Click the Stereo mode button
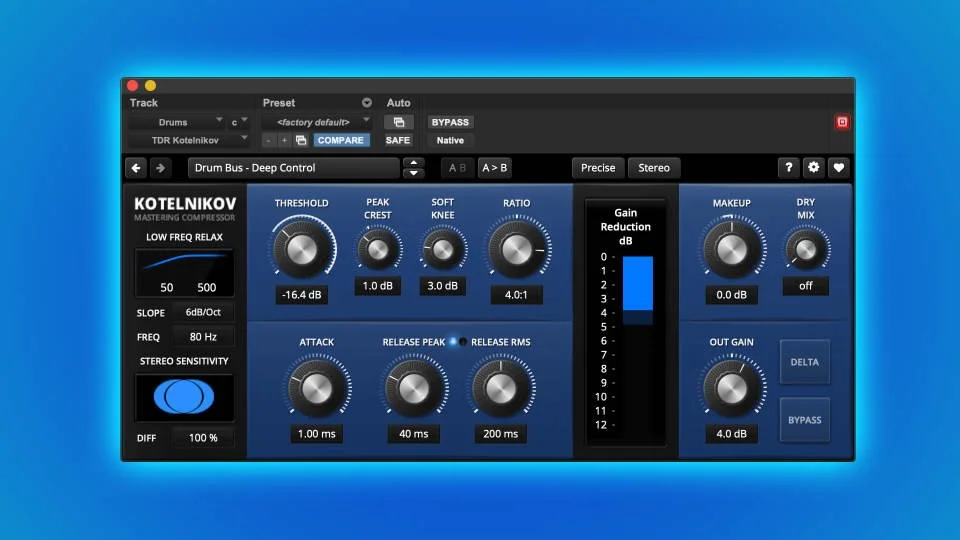 click(x=654, y=168)
